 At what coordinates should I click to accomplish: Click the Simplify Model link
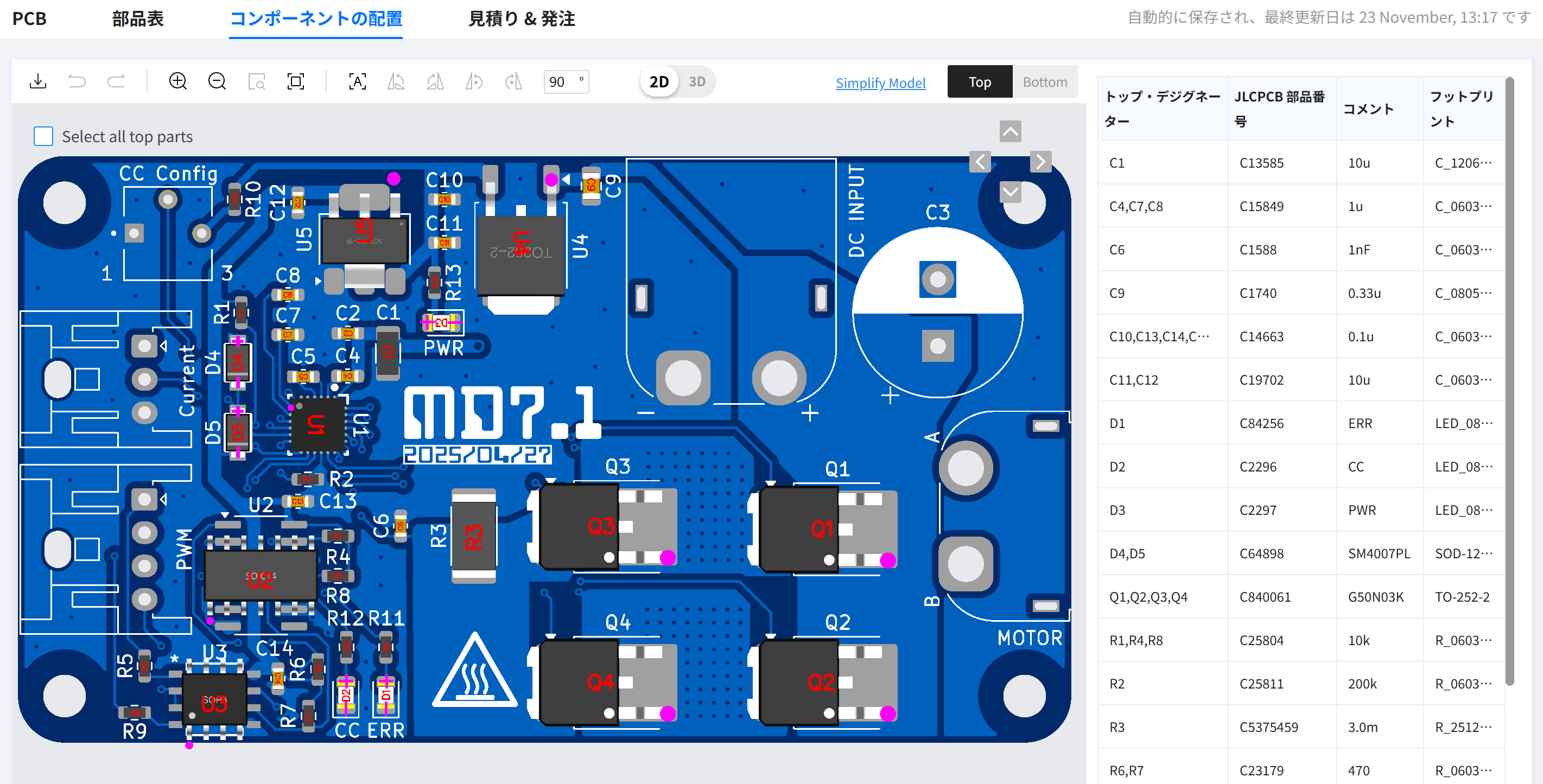click(x=880, y=82)
